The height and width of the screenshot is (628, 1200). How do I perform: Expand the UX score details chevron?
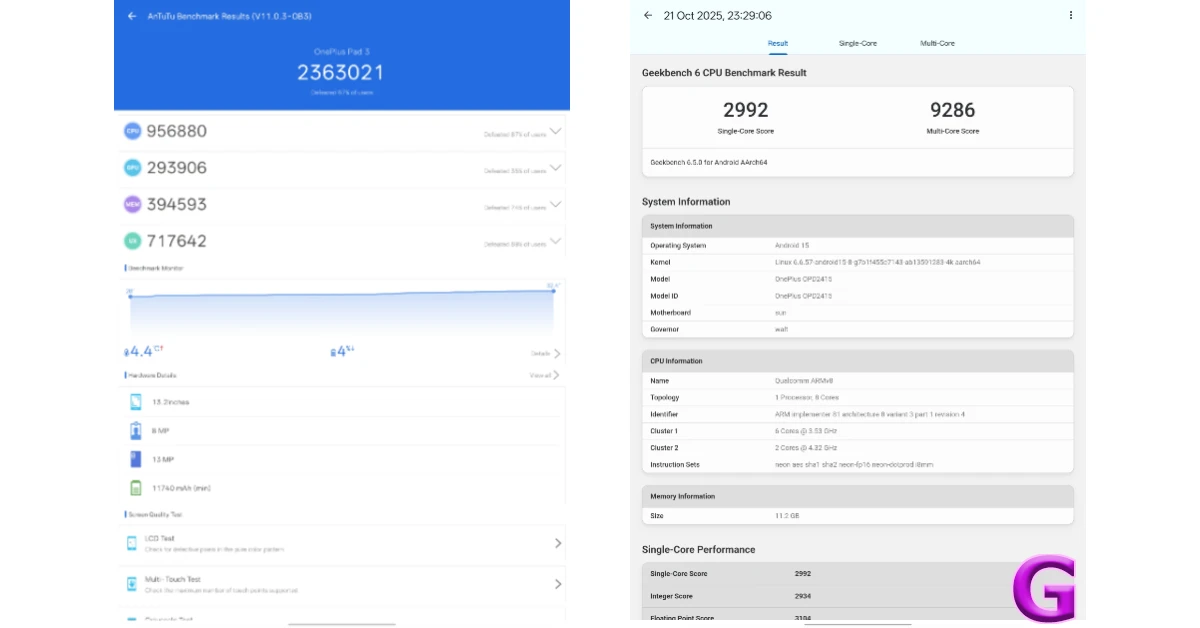pos(555,240)
